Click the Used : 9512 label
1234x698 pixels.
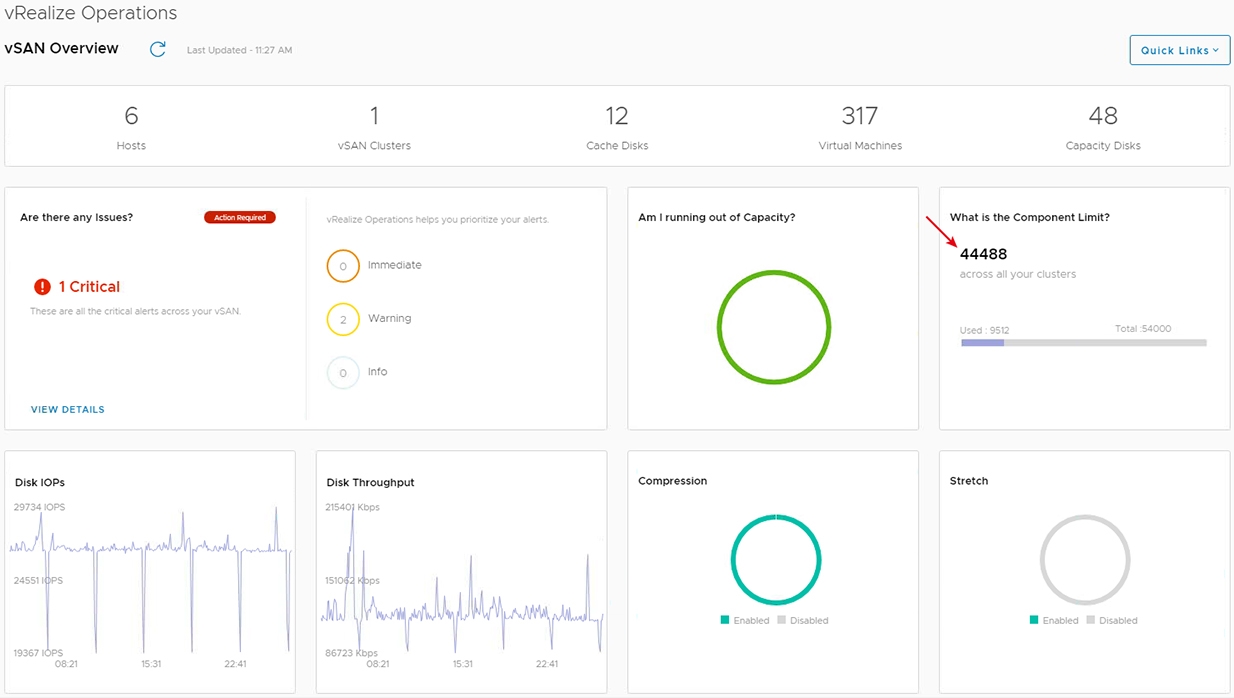point(985,329)
